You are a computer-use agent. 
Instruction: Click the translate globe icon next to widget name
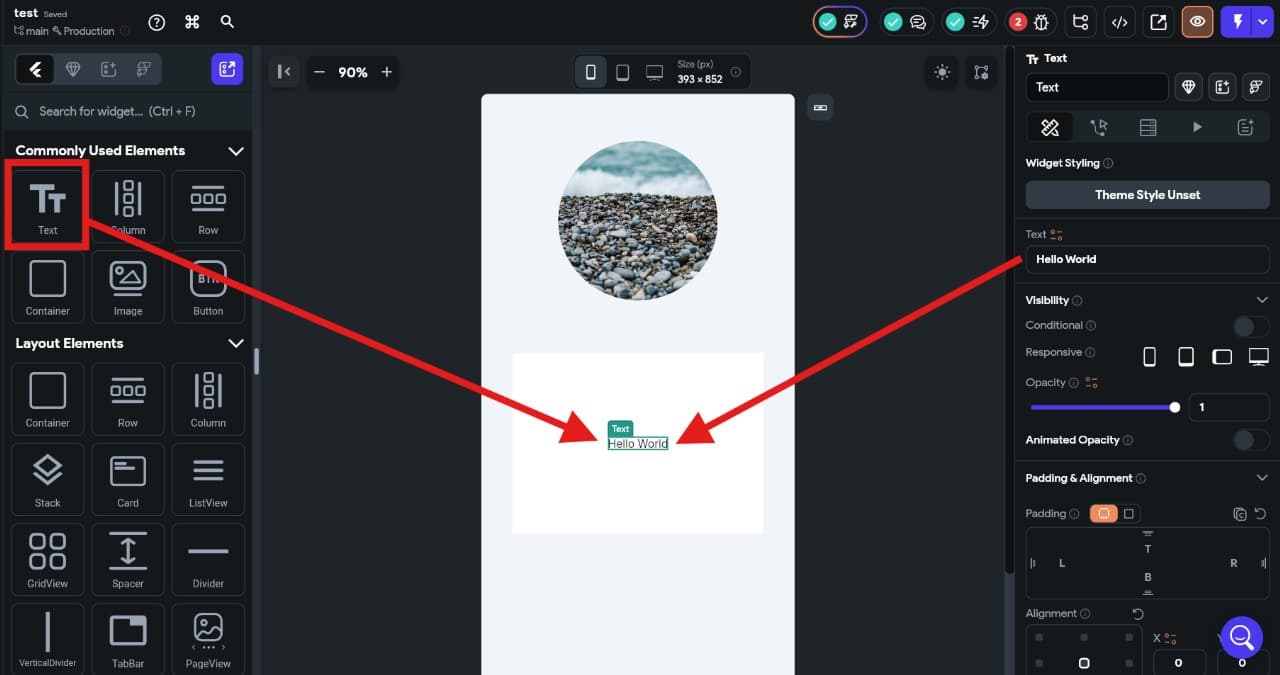pos(1188,87)
